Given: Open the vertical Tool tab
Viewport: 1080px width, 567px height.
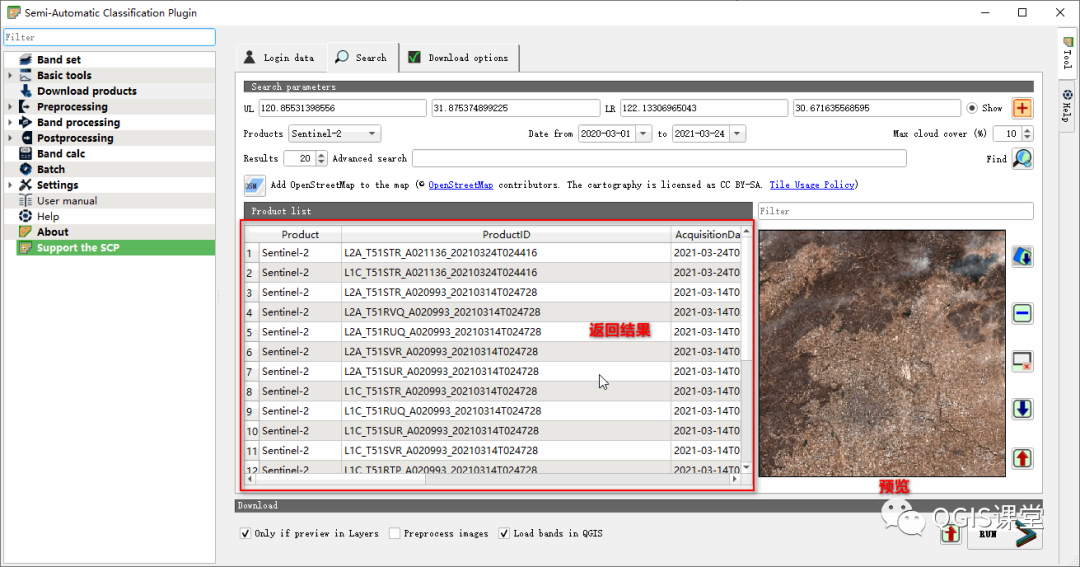Looking at the screenshot, I should (x=1067, y=52).
